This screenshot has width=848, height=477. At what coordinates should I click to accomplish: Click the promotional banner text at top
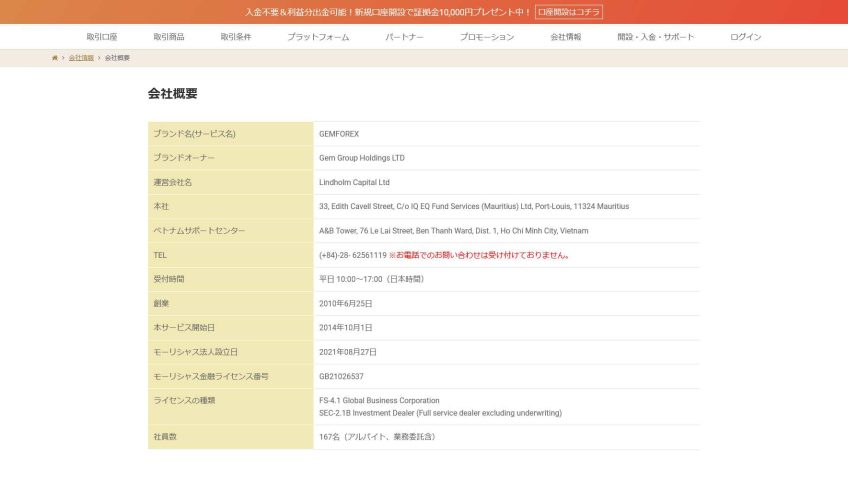point(388,12)
